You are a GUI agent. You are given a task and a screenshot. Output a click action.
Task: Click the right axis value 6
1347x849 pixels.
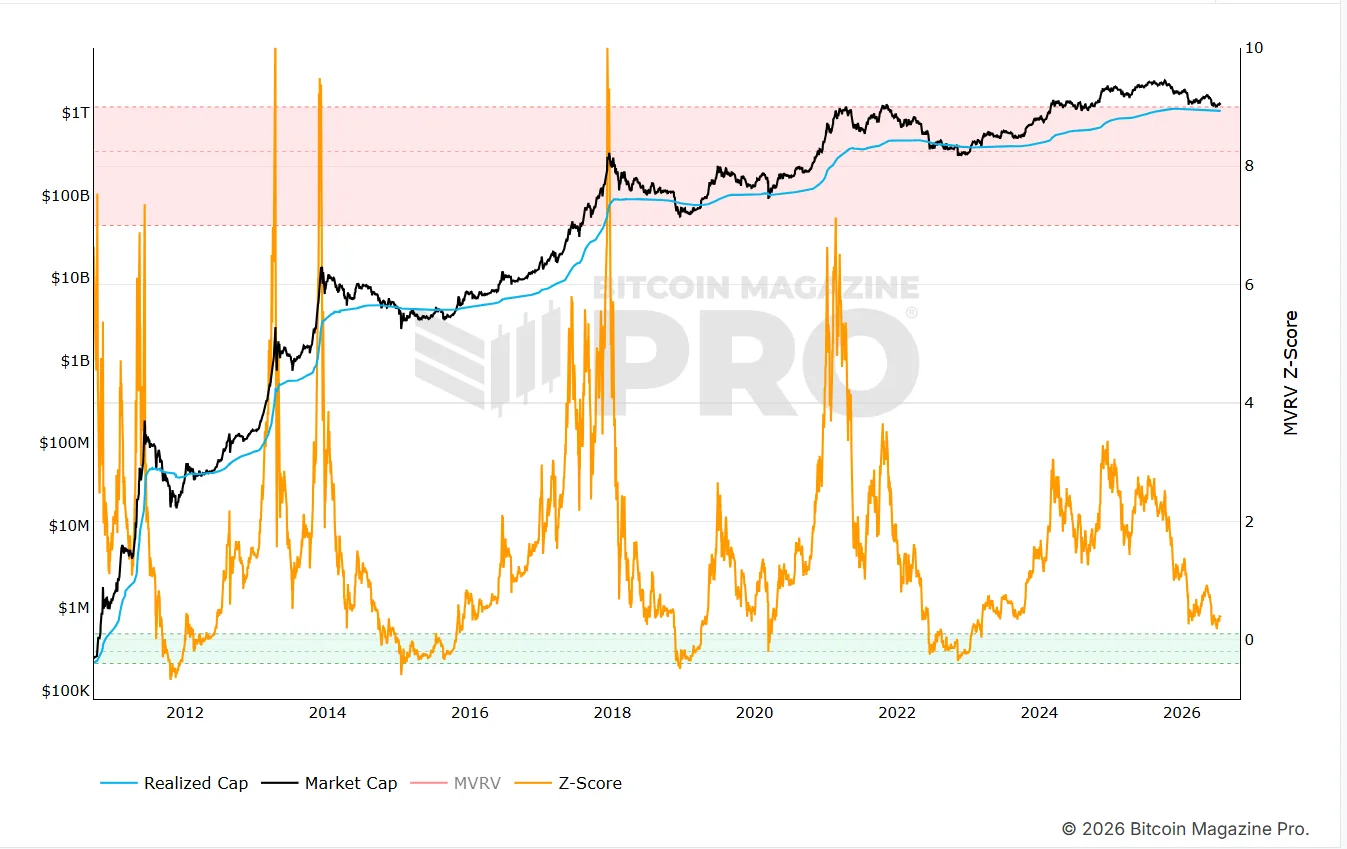tap(1251, 285)
